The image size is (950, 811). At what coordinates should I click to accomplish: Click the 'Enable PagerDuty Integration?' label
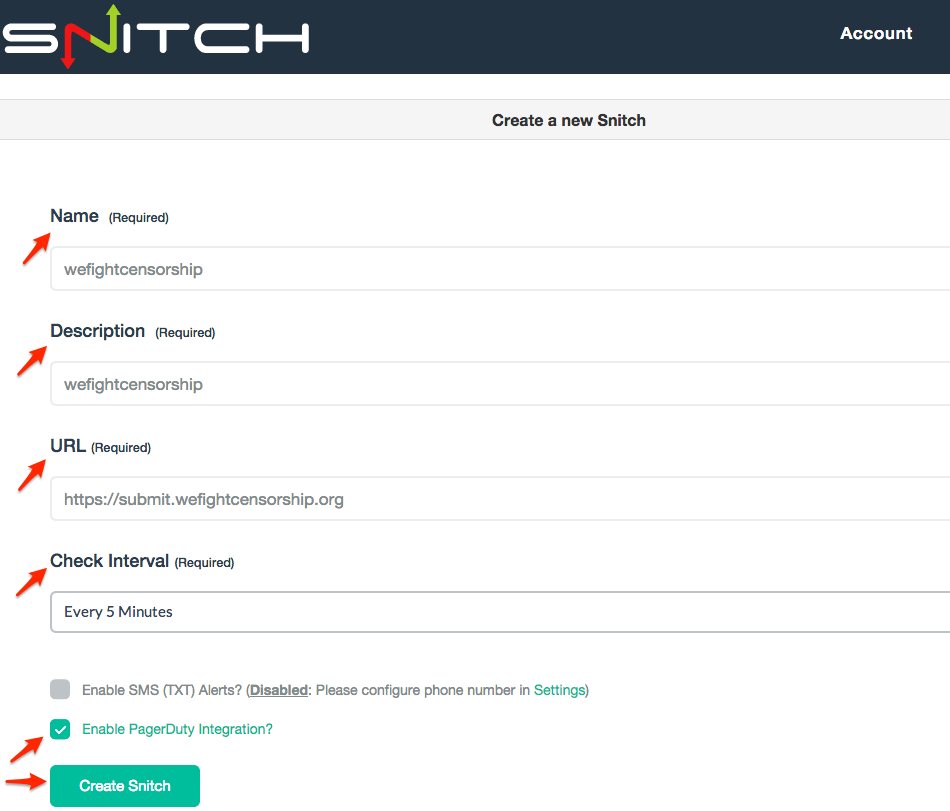click(x=177, y=729)
